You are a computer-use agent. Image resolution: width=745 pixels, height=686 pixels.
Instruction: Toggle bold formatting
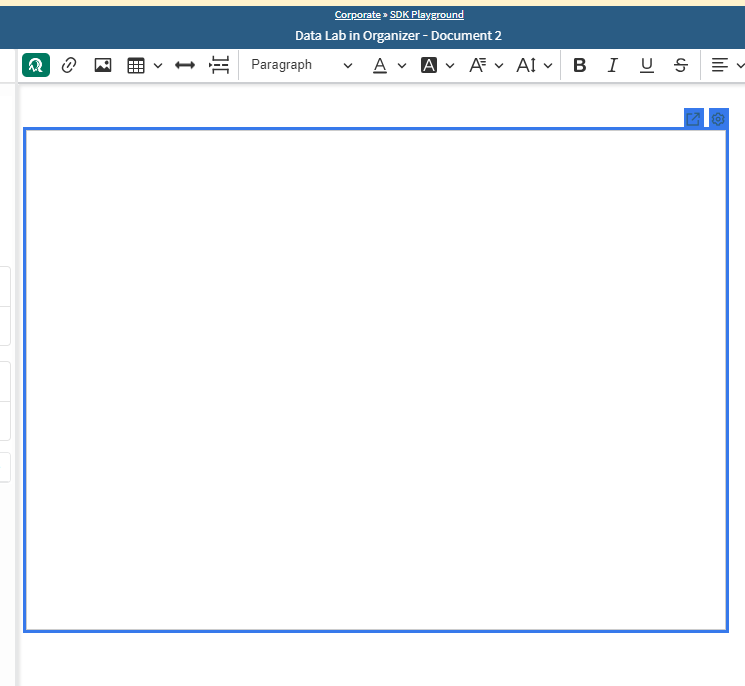(580, 65)
